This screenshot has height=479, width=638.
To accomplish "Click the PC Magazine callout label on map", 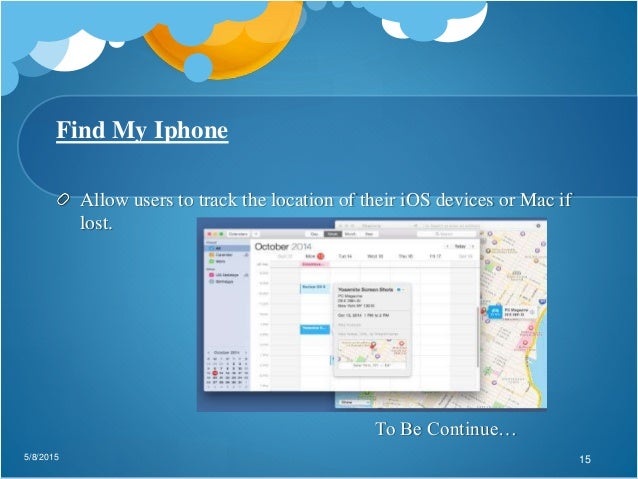I will coord(516,312).
